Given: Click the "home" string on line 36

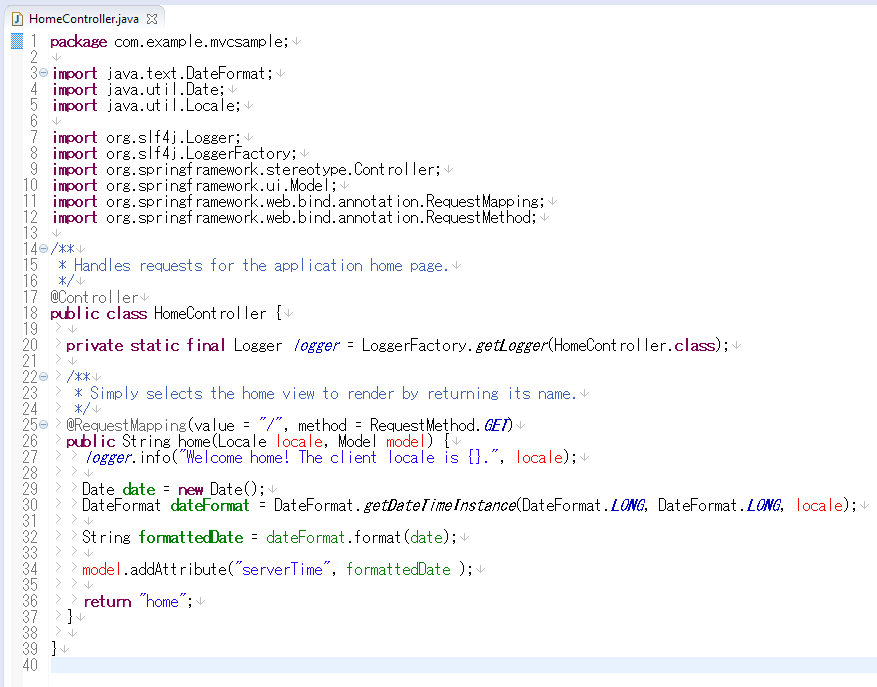Looking at the screenshot, I should (162, 601).
